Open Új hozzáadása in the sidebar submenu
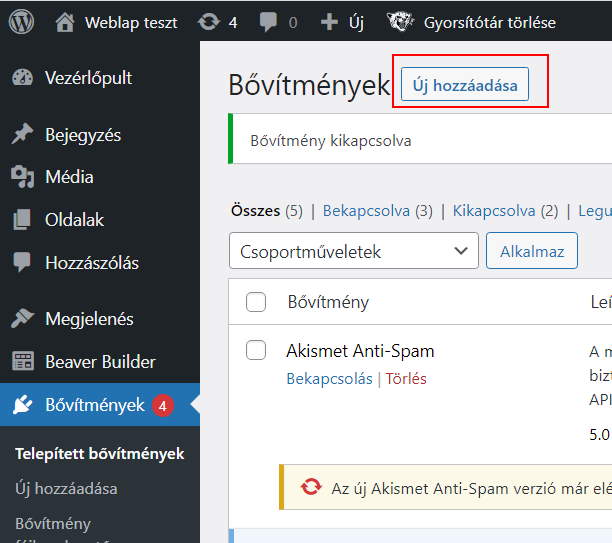 66,489
